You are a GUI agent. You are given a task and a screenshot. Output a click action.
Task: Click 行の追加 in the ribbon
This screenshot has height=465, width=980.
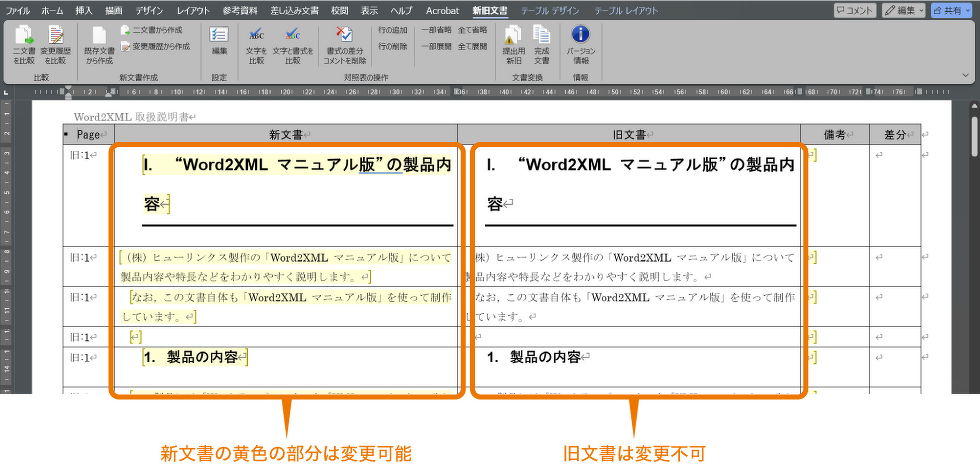click(392, 31)
